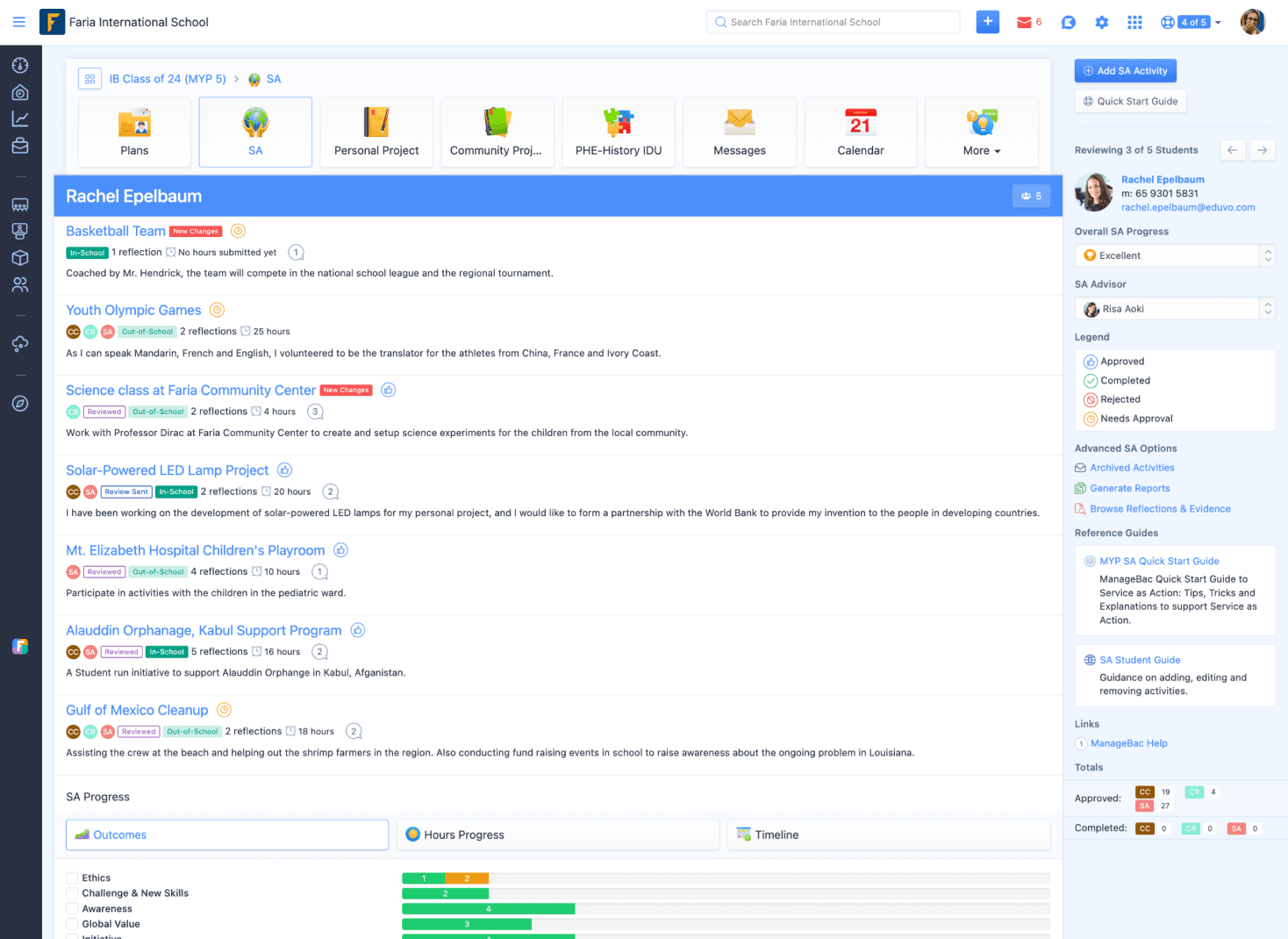Open the hamburger menu icon
Image resolution: width=1288 pixels, height=939 pixels.
(x=18, y=22)
